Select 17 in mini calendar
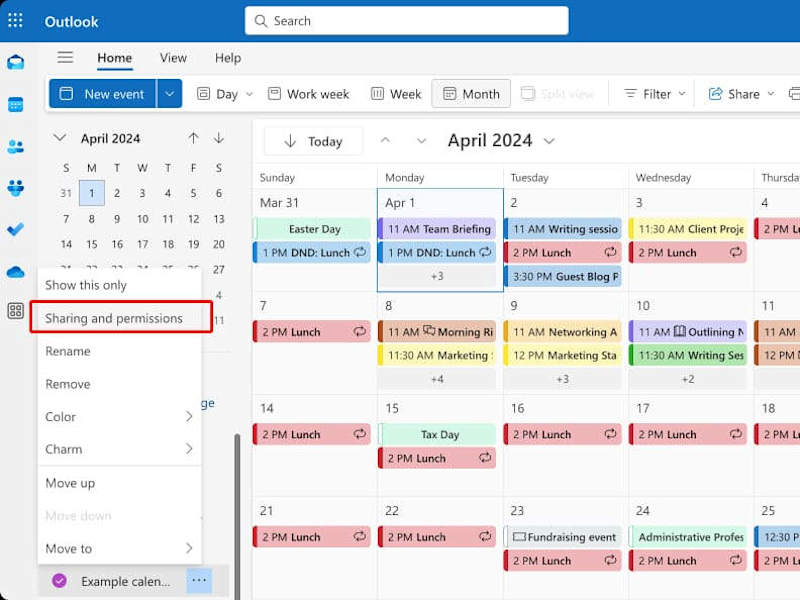Viewport: 800px width, 600px height. 142,244
